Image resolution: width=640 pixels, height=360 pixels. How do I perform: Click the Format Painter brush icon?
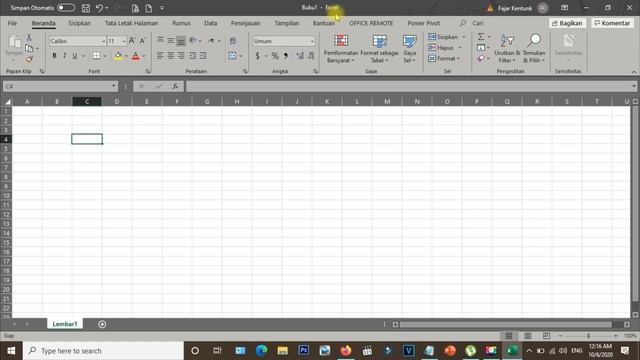tap(29, 60)
